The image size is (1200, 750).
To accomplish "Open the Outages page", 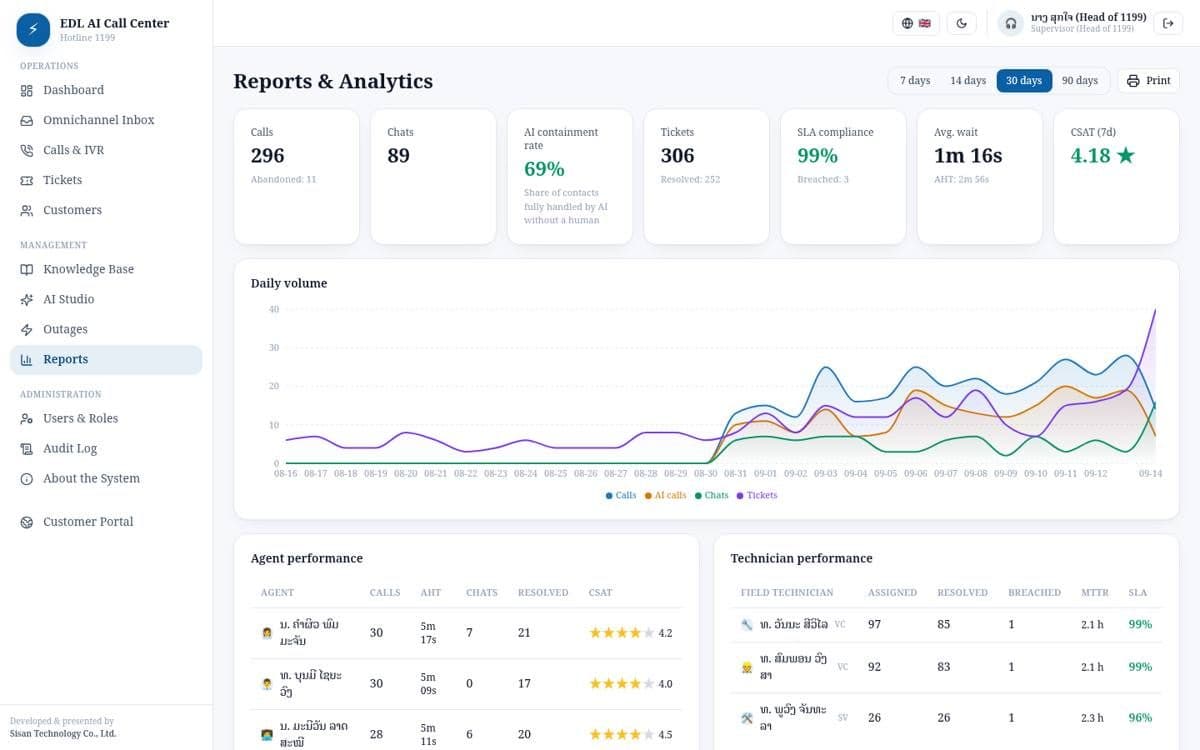I will pos(106,329).
